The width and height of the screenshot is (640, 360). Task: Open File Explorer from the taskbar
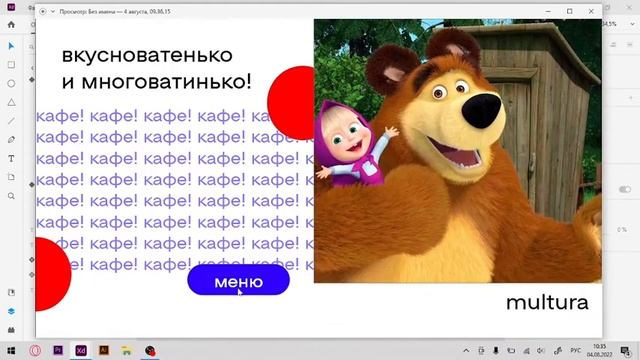[x=127, y=350]
